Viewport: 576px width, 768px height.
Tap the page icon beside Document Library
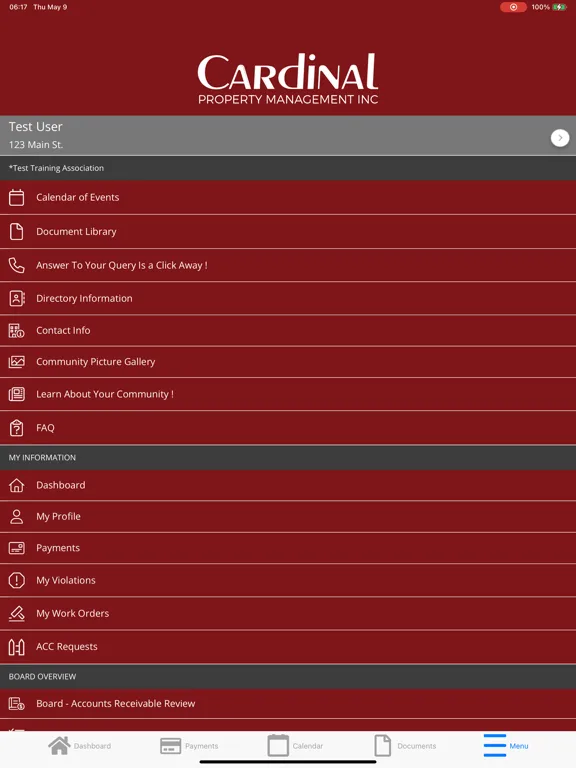tap(16, 231)
